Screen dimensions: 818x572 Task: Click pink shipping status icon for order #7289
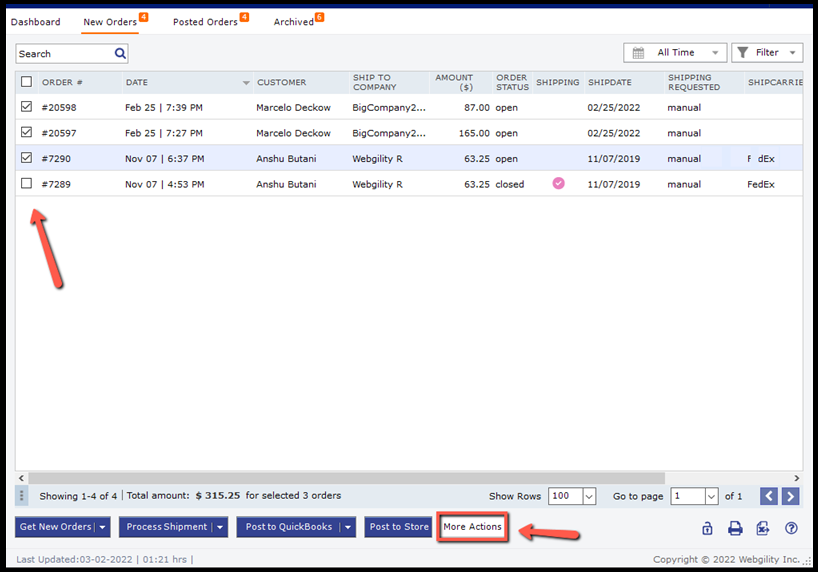coord(558,184)
